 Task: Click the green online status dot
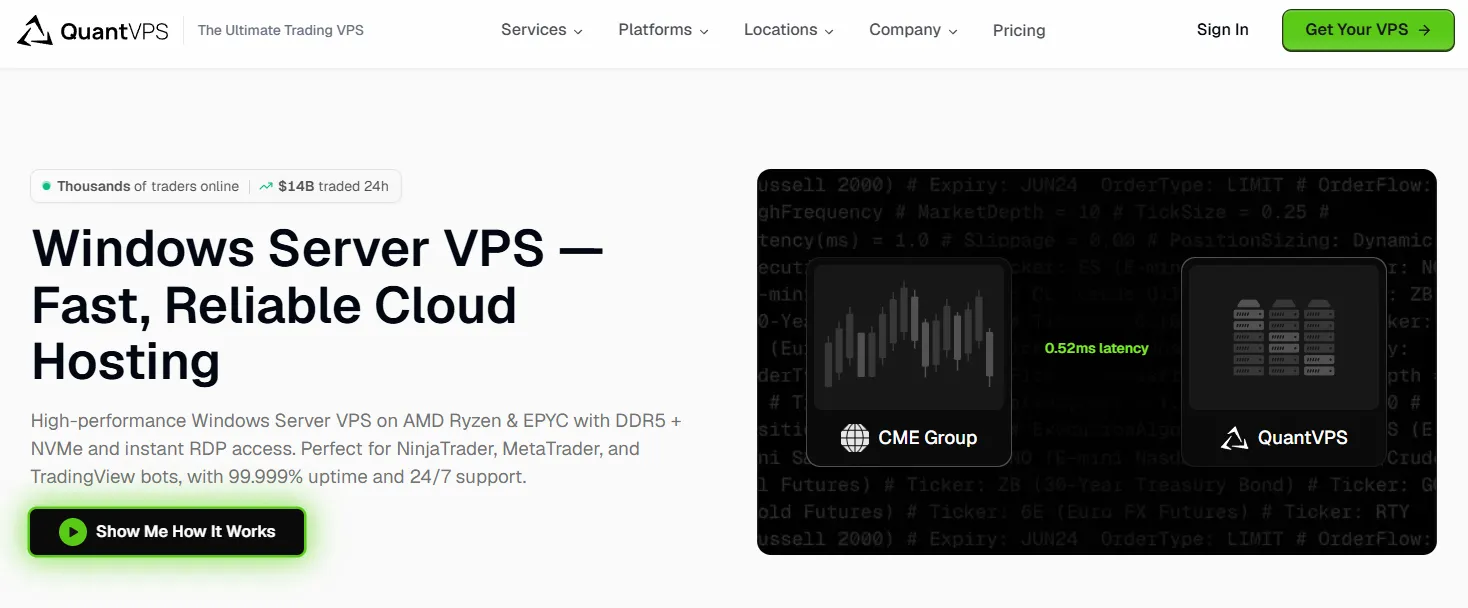tap(46, 186)
